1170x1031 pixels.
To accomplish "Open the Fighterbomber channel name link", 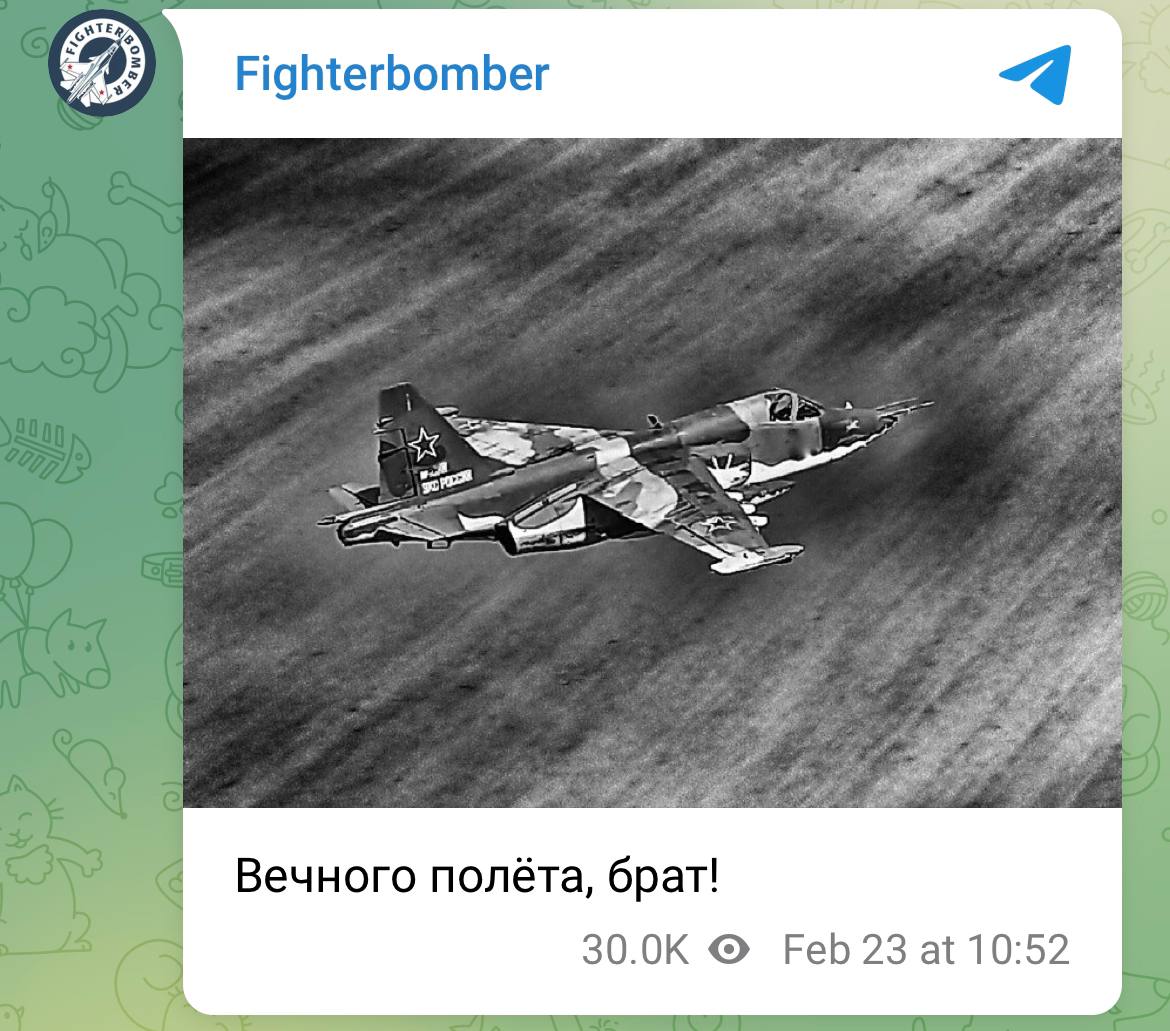I will pyautogui.click(x=392, y=74).
